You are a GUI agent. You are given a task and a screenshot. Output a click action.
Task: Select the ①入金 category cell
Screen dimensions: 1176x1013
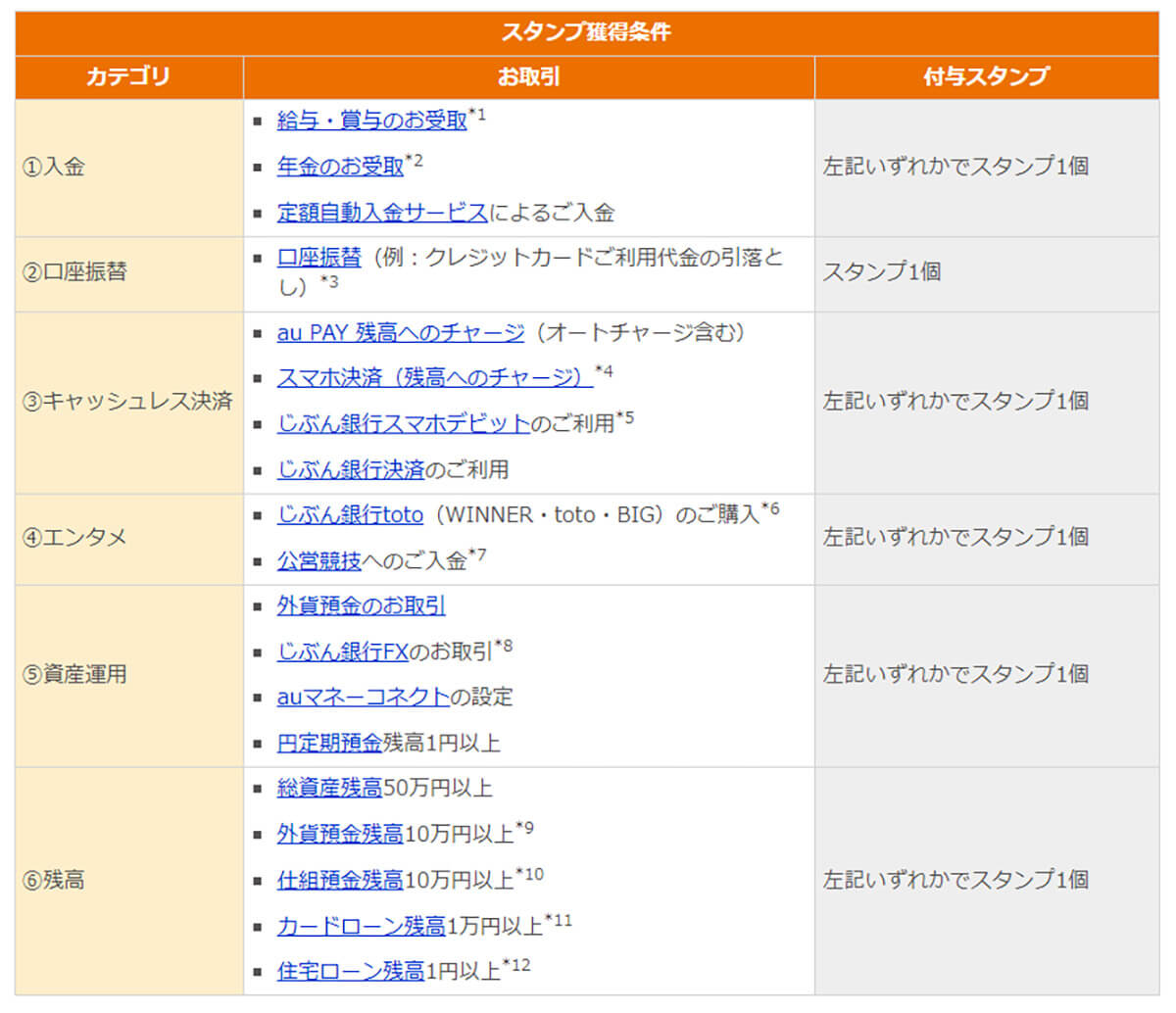pos(129,168)
